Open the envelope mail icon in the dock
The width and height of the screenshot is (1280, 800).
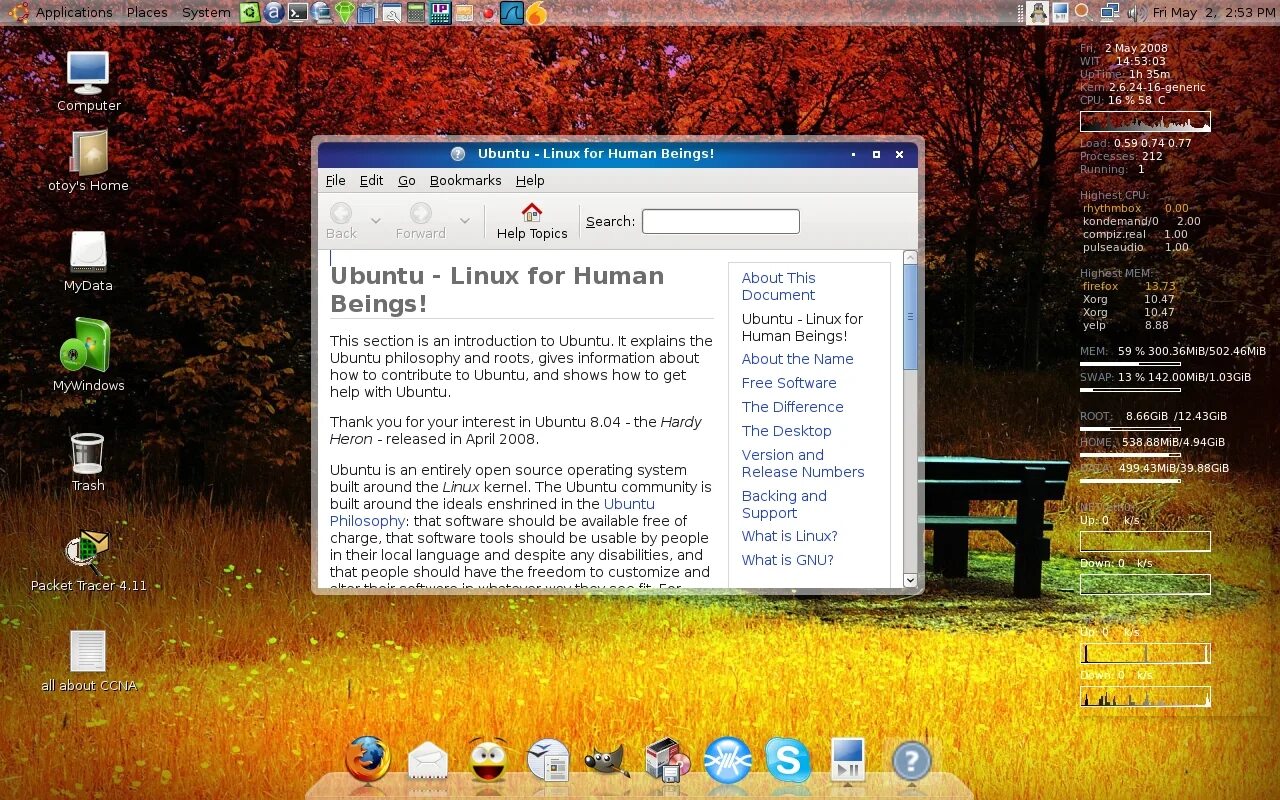427,762
